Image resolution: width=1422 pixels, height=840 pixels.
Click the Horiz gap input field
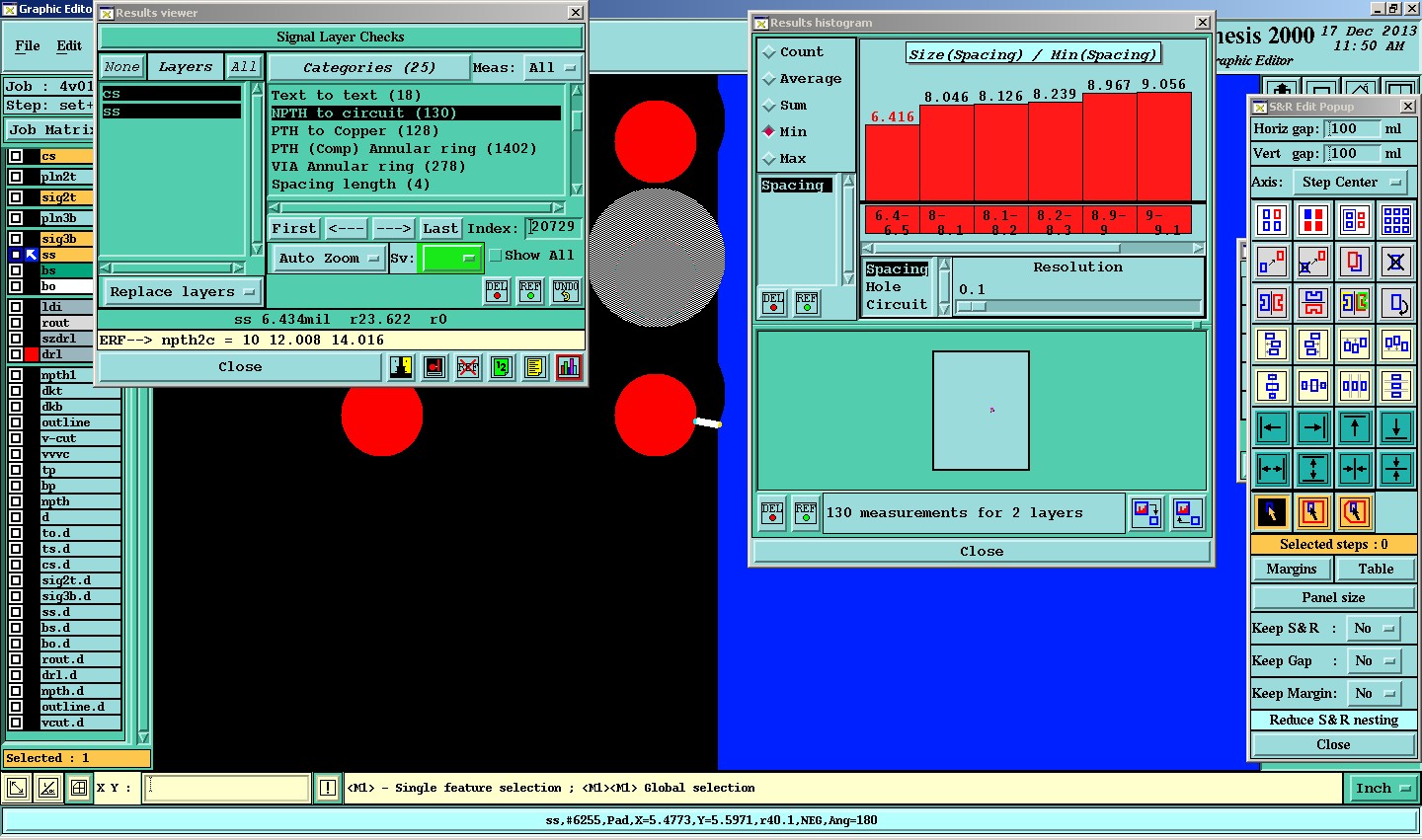[1353, 129]
